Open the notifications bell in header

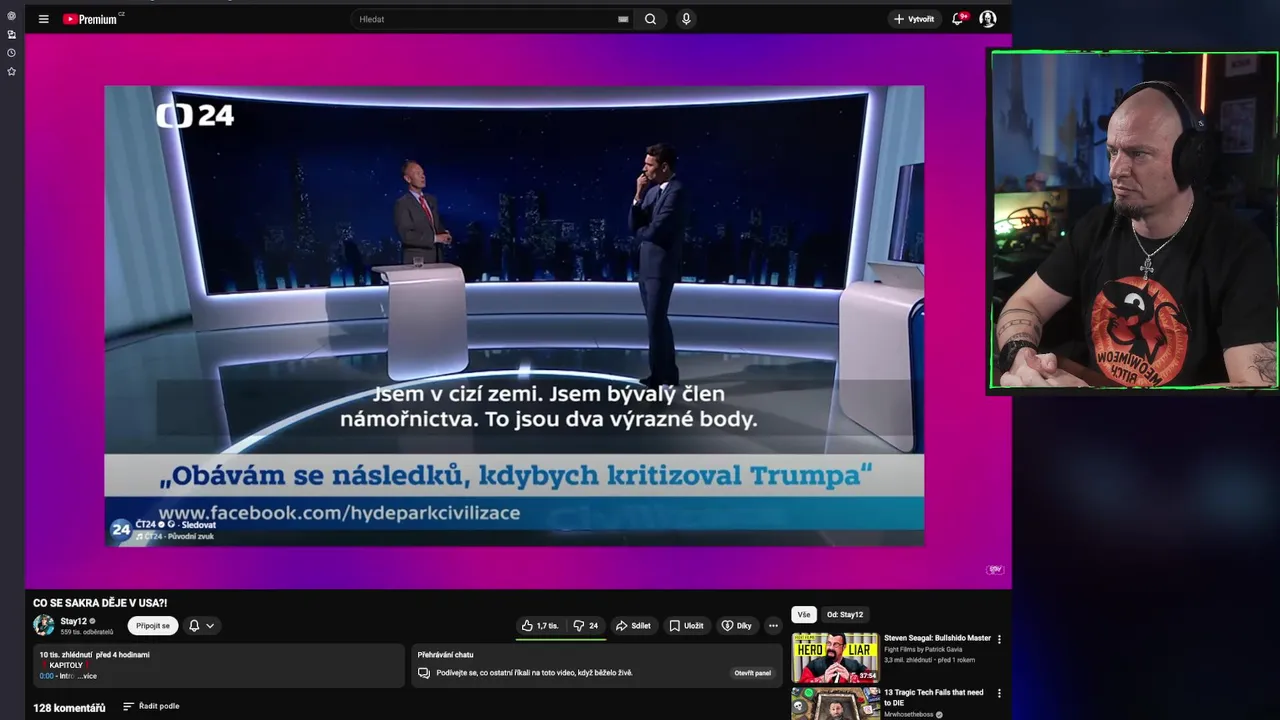pyautogui.click(x=958, y=19)
